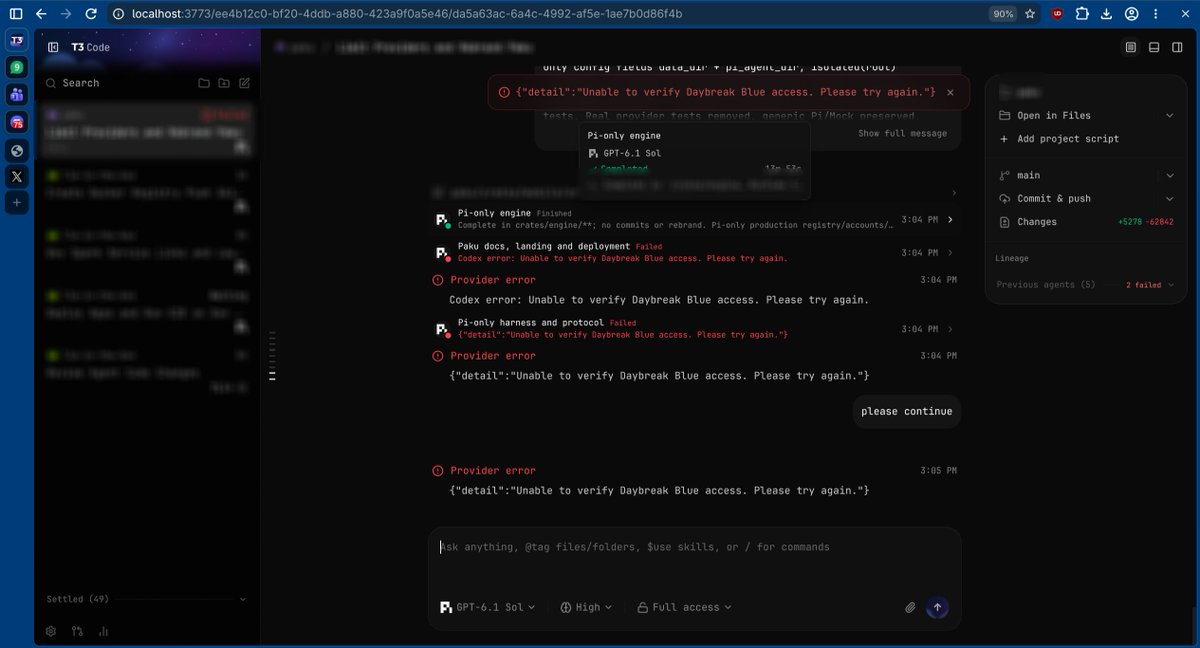Click Add project script button
Image resolution: width=1200 pixels, height=648 pixels.
(x=1059, y=139)
